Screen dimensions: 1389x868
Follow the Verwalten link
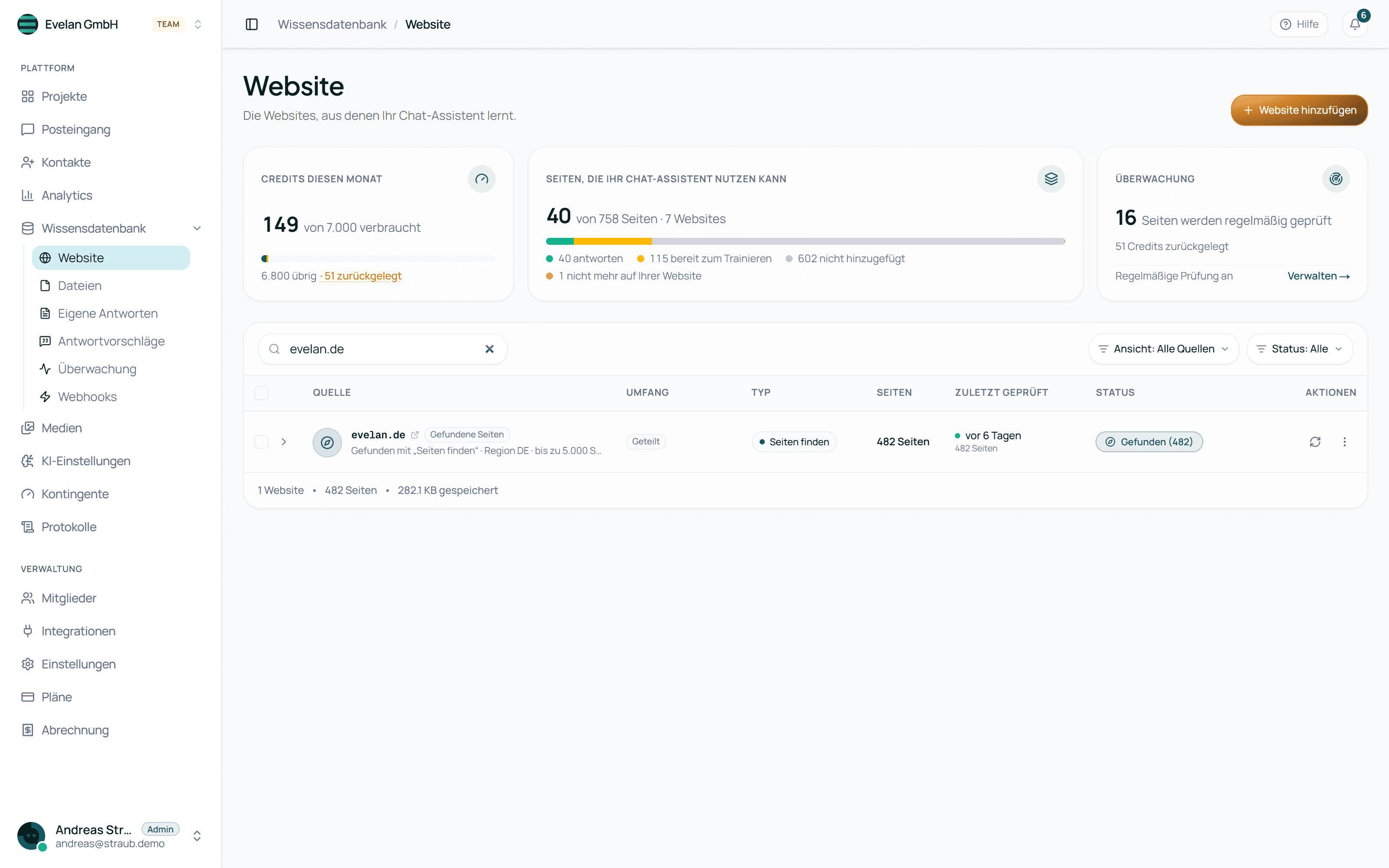pos(1318,276)
